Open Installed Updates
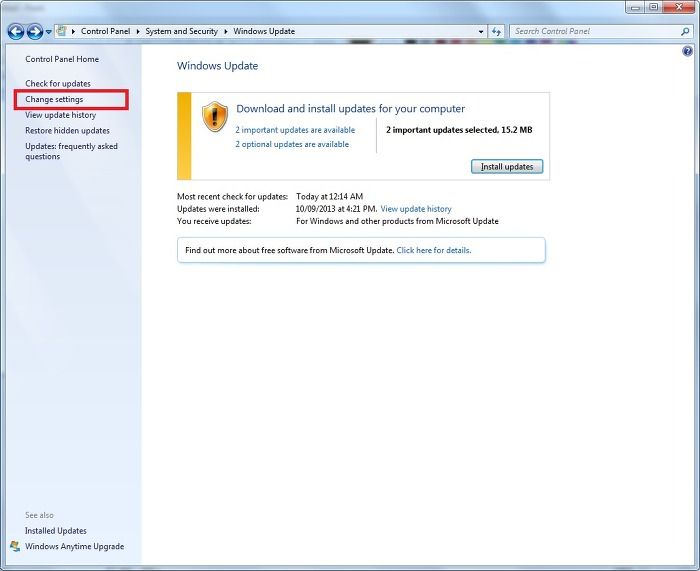 (x=56, y=531)
